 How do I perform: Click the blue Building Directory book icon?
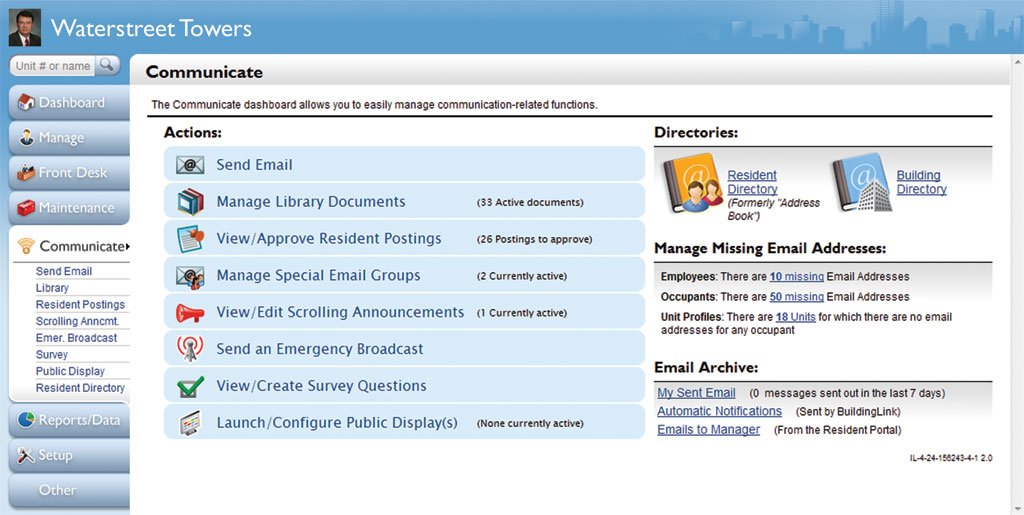(x=862, y=182)
